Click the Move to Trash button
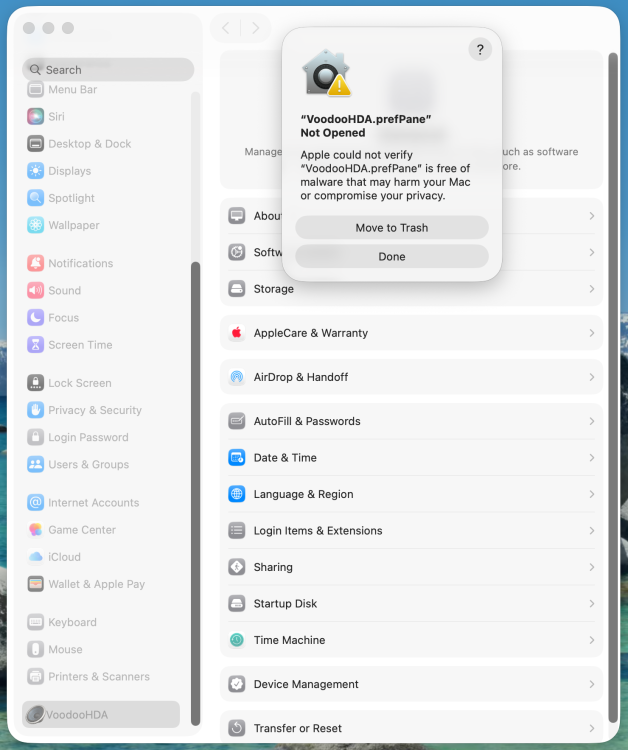Image resolution: width=628 pixels, height=750 pixels. [392, 228]
